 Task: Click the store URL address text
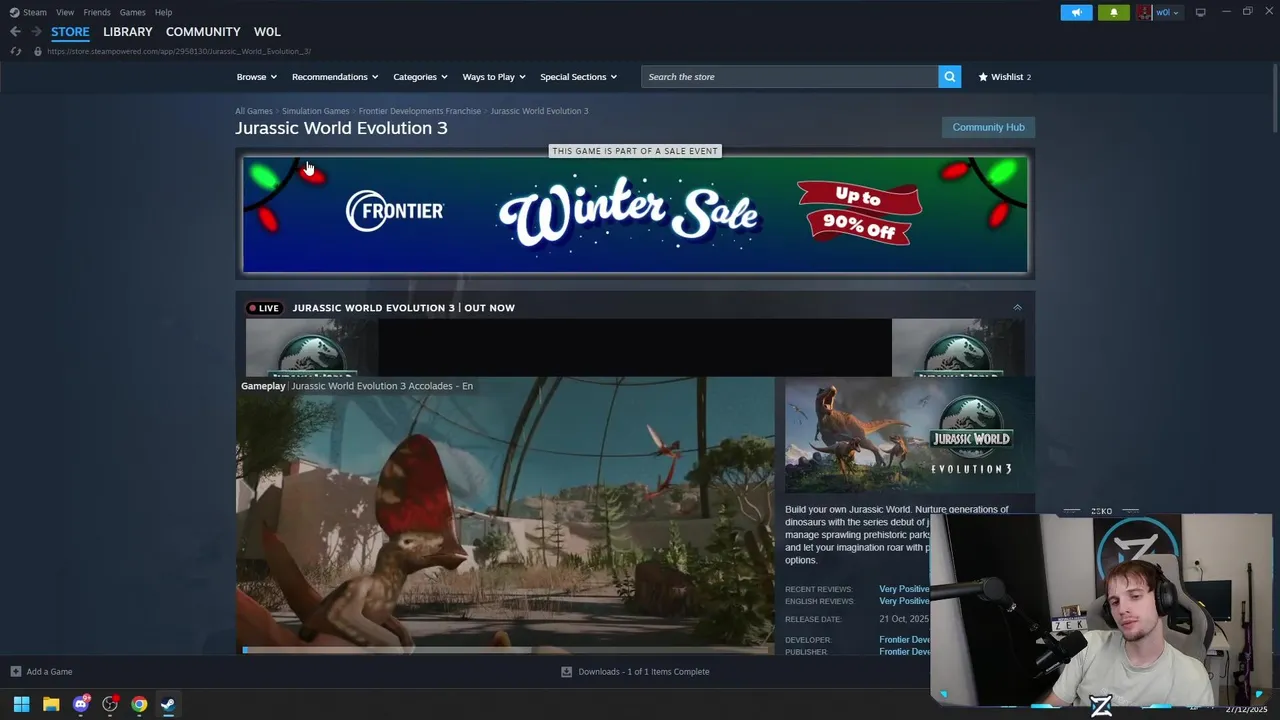click(179, 51)
